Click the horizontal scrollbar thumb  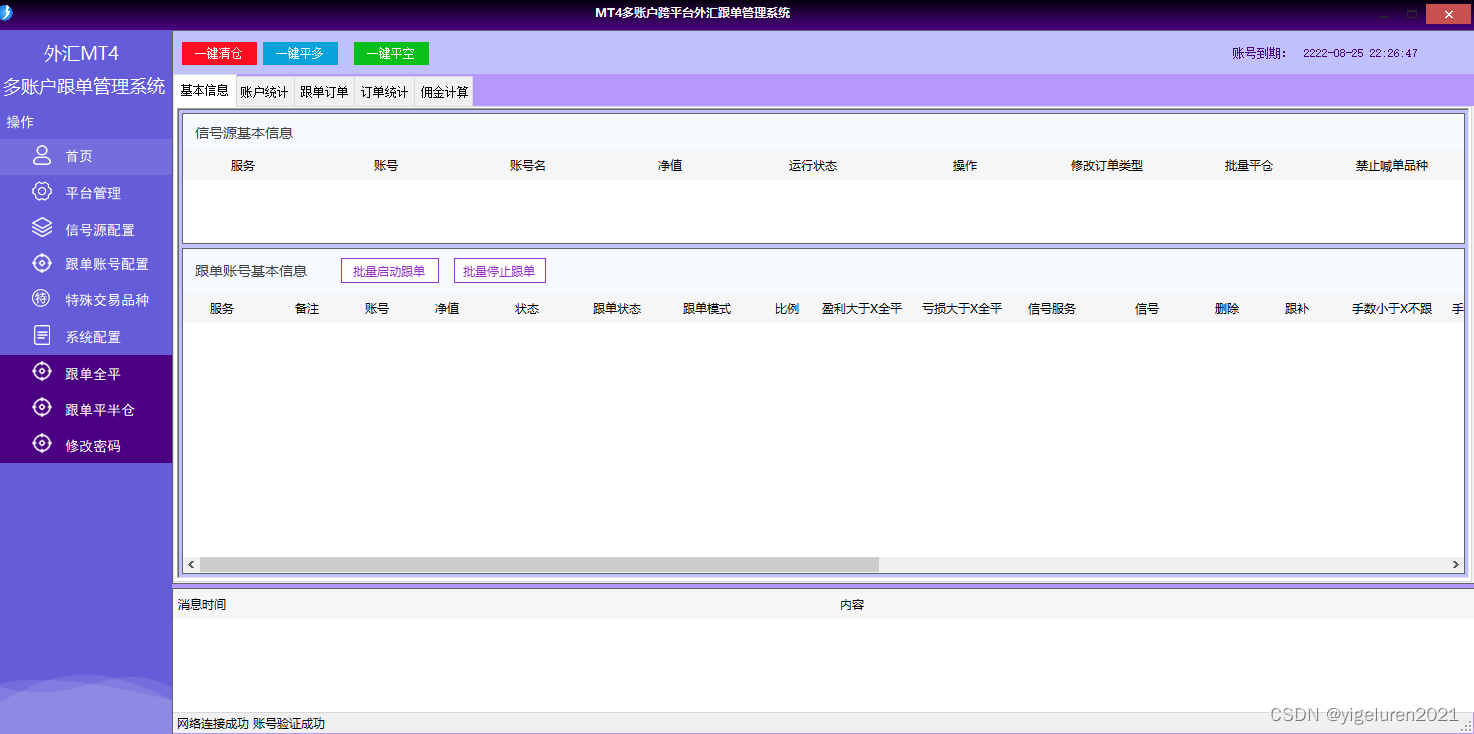(x=539, y=565)
